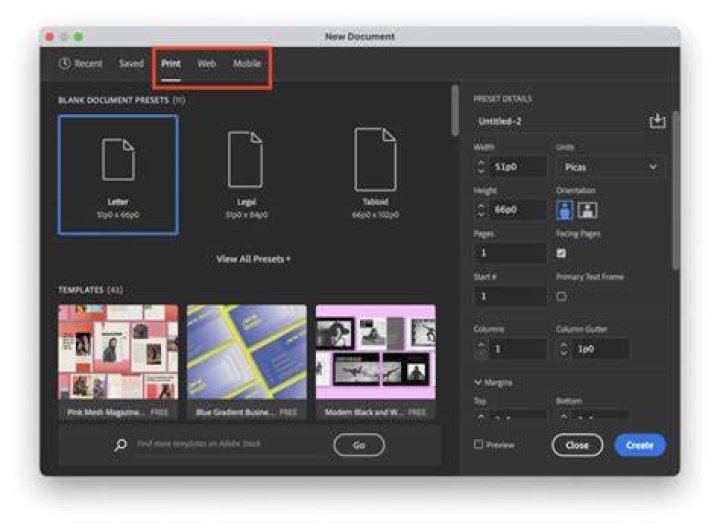
Task: Click the Close button
Action: coord(577,445)
